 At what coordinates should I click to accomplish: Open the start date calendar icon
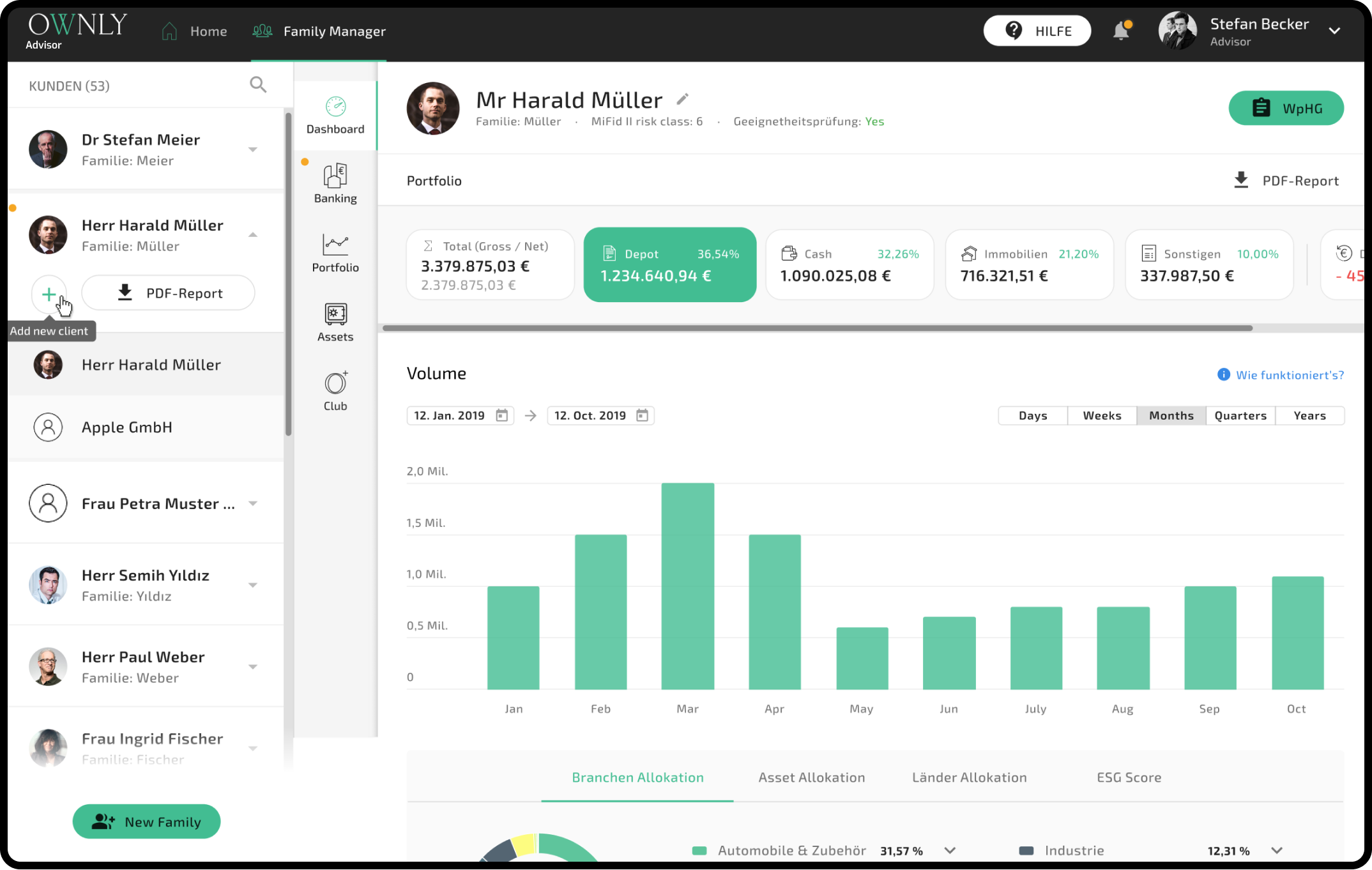(x=502, y=415)
